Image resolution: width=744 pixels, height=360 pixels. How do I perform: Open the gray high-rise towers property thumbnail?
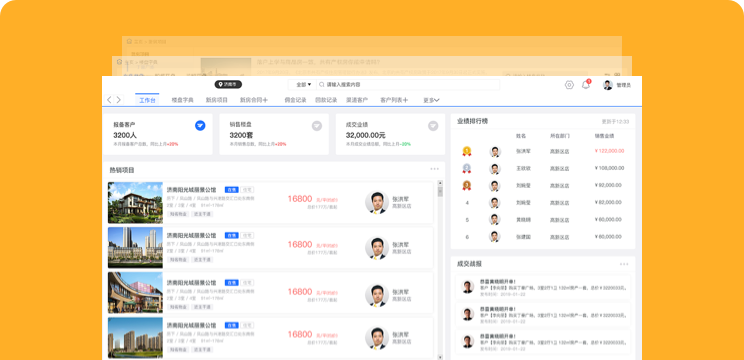[135, 248]
